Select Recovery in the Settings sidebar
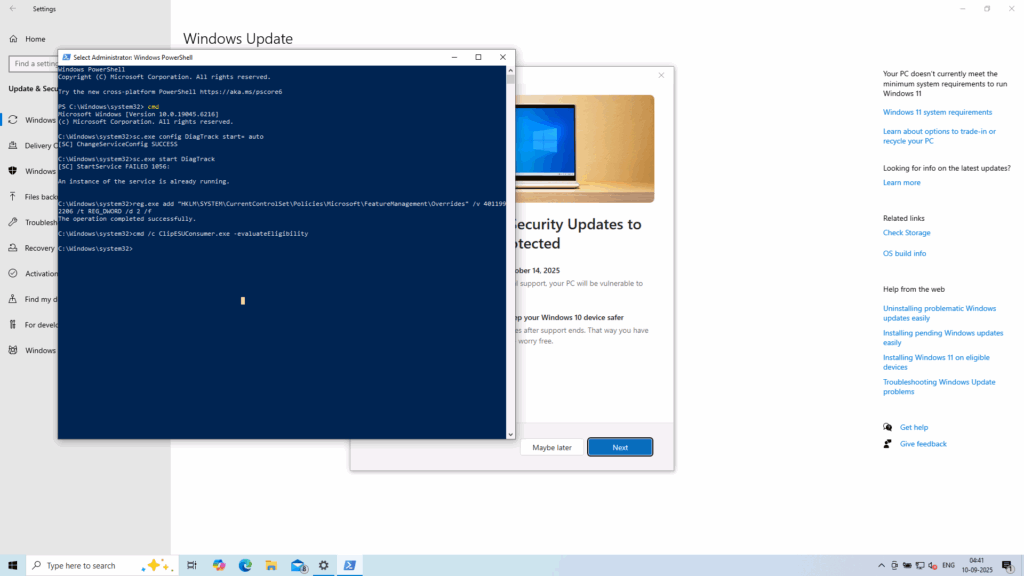The width and height of the screenshot is (1024, 576). [38, 247]
